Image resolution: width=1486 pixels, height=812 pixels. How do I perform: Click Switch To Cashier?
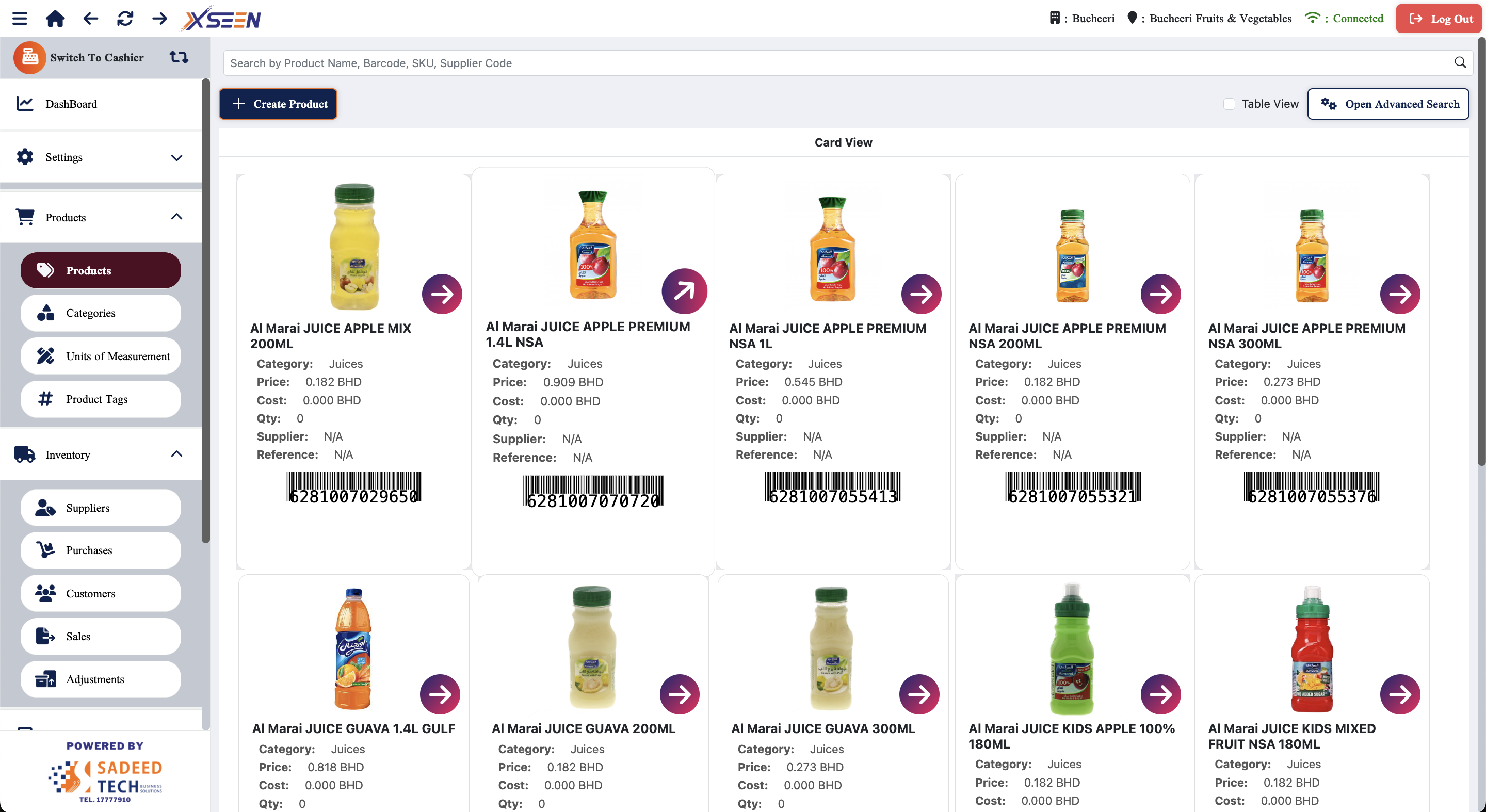[97, 57]
